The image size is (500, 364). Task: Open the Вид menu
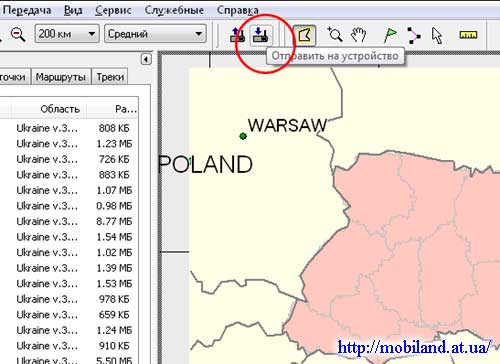[73, 10]
